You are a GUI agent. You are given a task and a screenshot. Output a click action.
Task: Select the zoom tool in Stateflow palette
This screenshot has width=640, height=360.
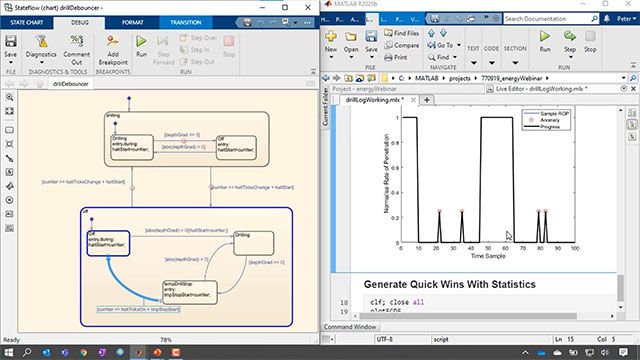pyautogui.click(x=10, y=97)
